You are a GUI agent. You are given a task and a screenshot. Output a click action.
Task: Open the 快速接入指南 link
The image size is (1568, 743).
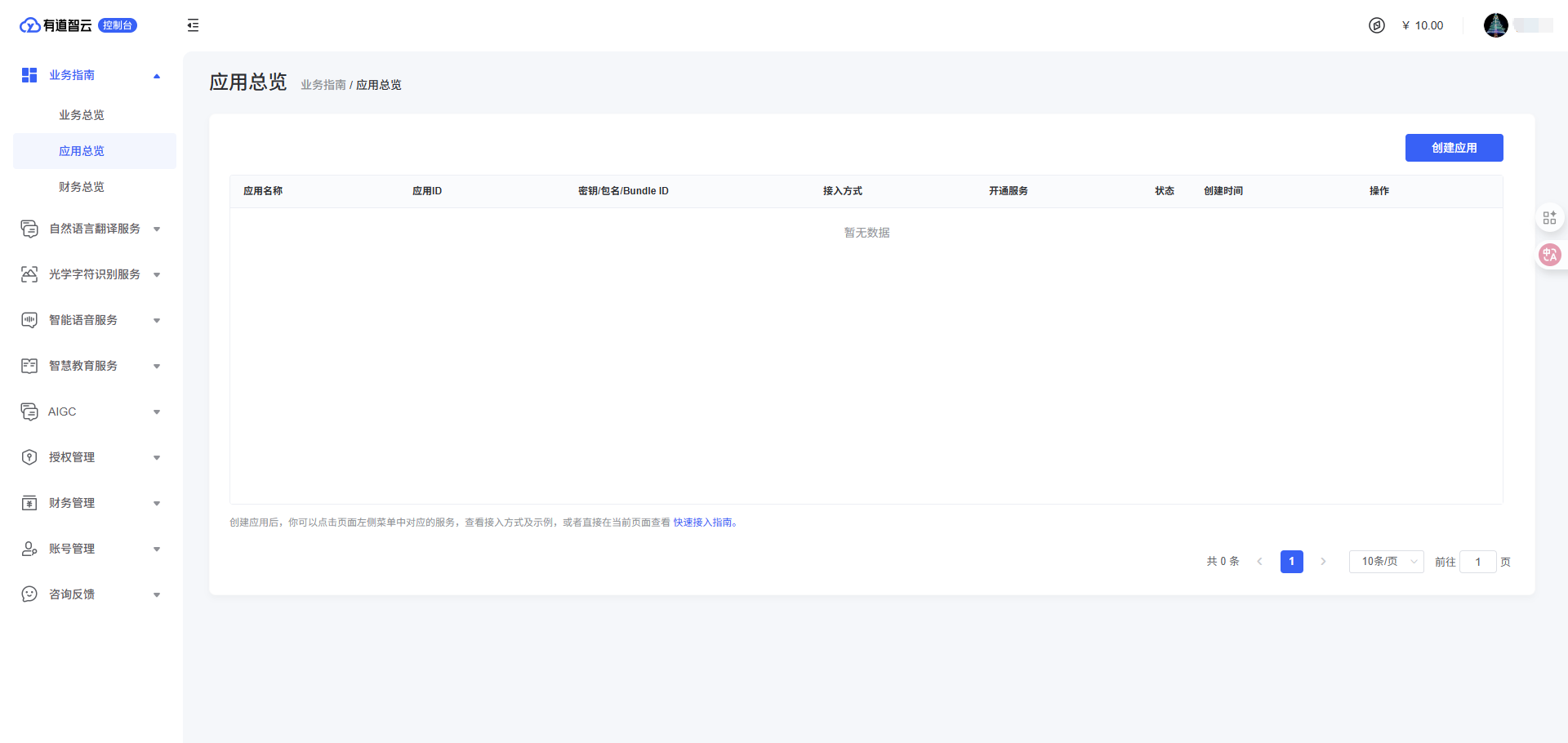pos(702,523)
